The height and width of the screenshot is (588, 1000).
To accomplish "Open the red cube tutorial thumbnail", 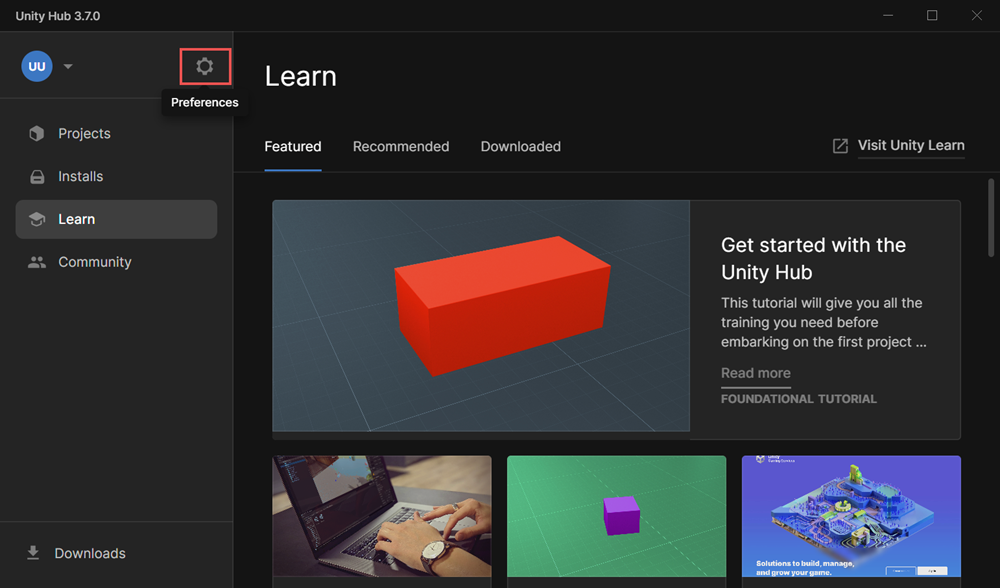I will (481, 316).
